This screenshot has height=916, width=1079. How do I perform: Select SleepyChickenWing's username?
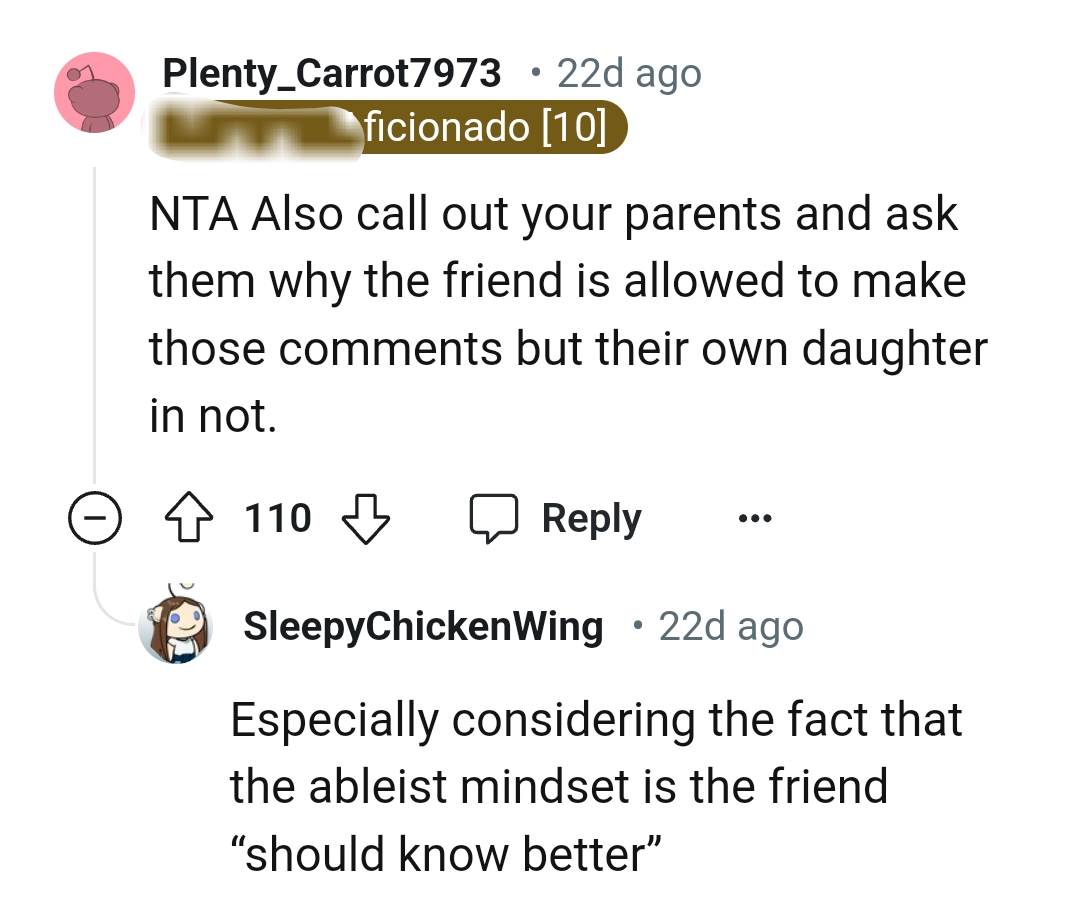click(x=424, y=627)
